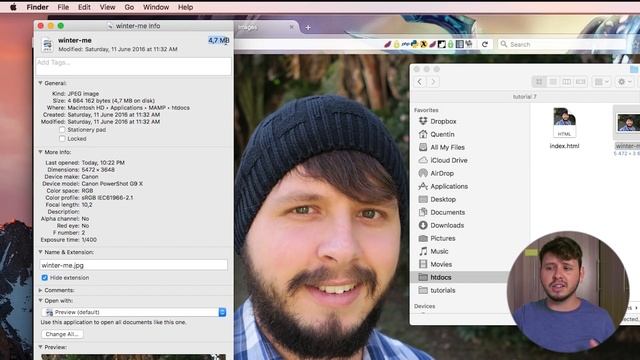
Task: Switch Finder to column view
Action: pos(567,82)
